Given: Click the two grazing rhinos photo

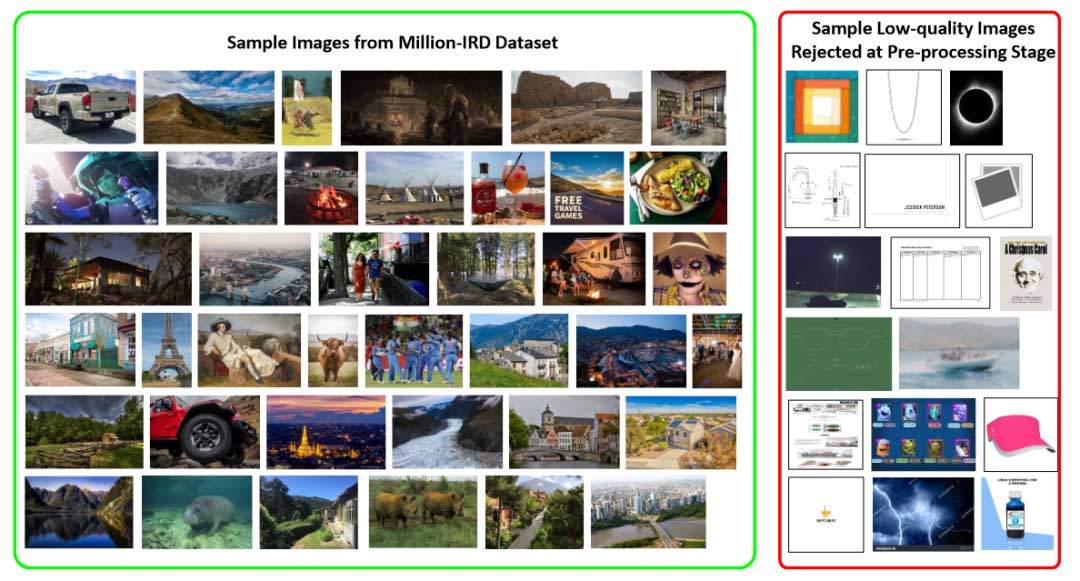Looking at the screenshot, I should pyautogui.click(x=422, y=511).
